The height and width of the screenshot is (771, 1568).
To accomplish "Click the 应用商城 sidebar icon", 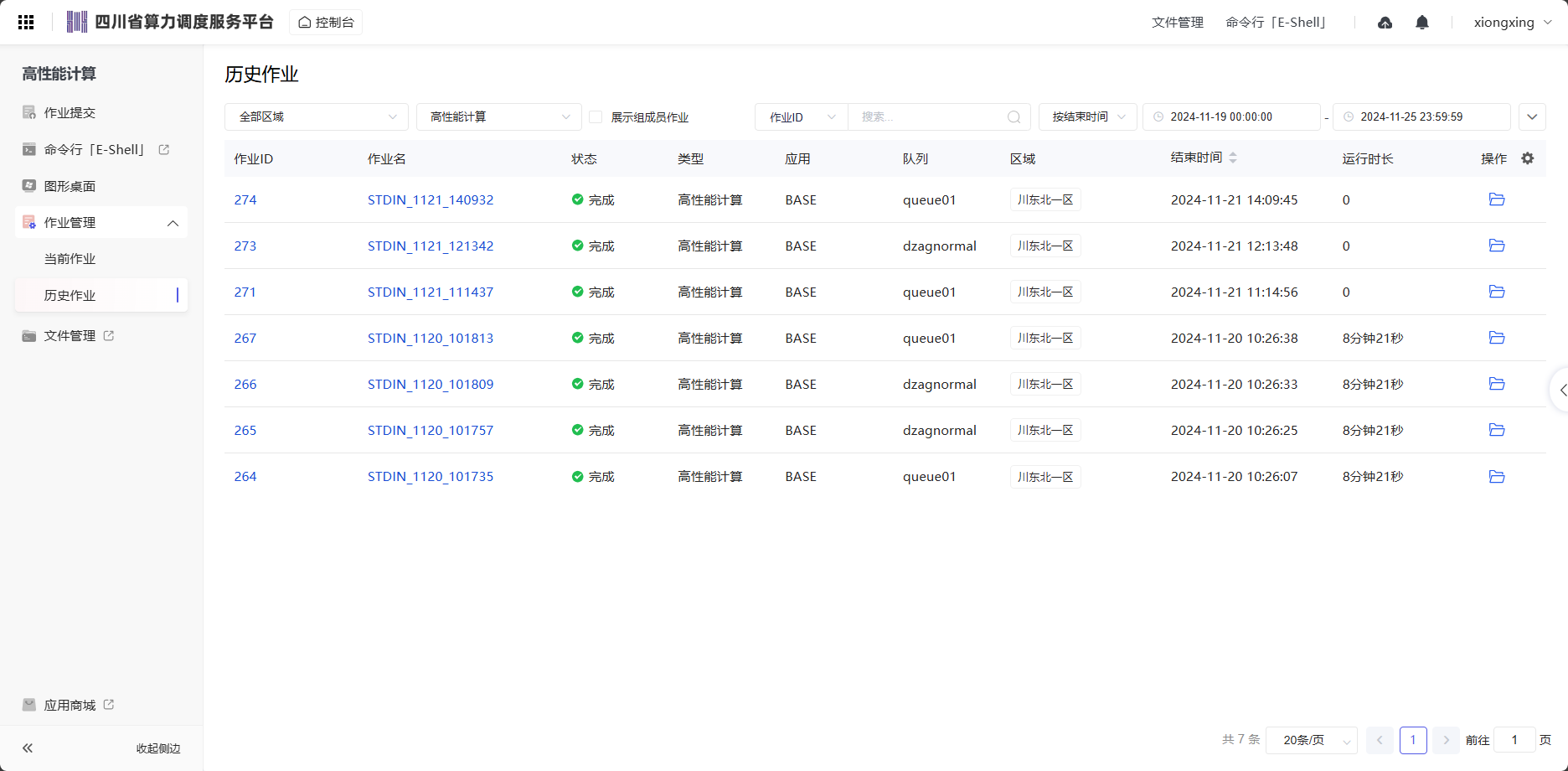I will pyautogui.click(x=29, y=705).
